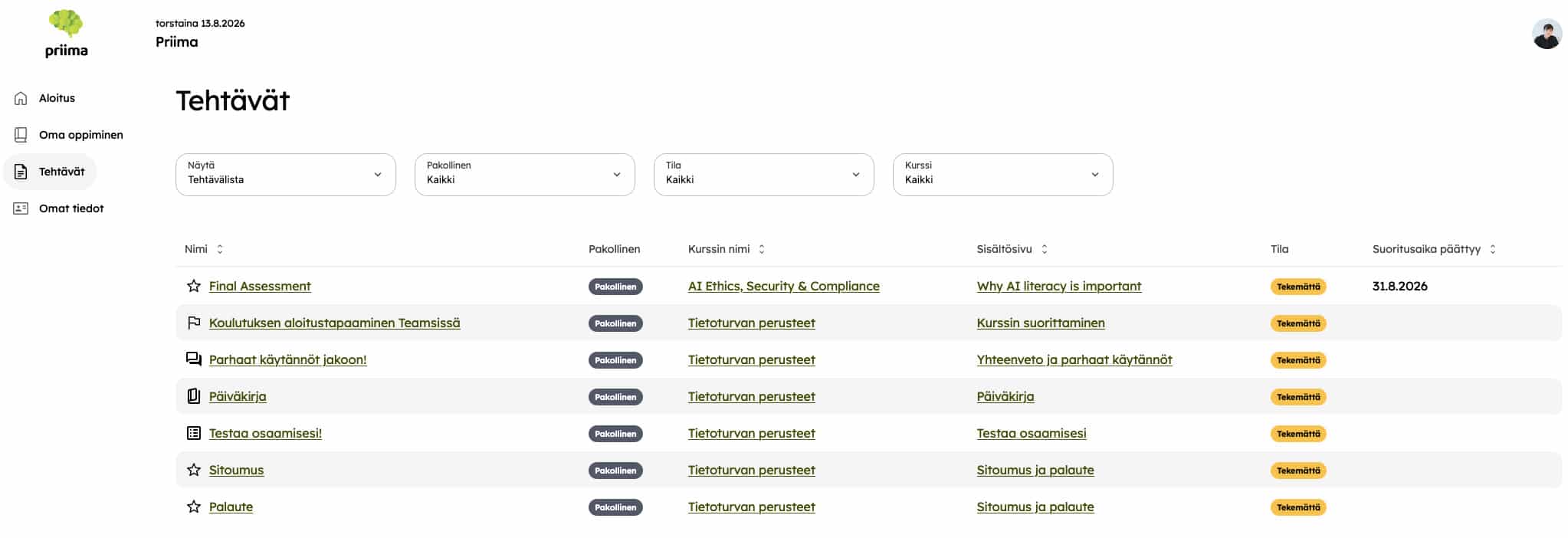Viewport: 1568px width, 538px height.
Task: Click the quiz icon beside Testaa osaamisesi
Action: pyautogui.click(x=194, y=433)
